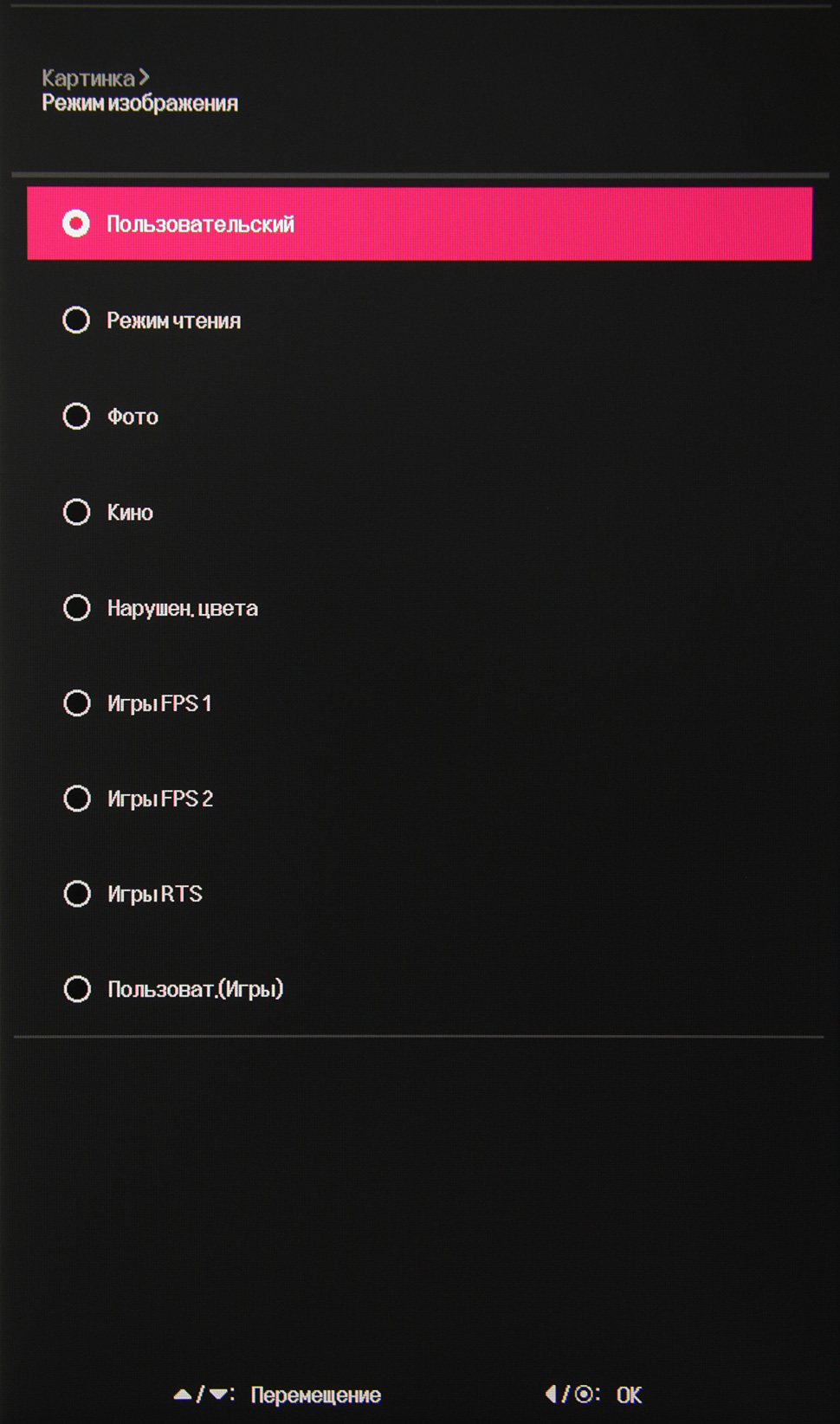The width and height of the screenshot is (840, 1424).
Task: Click the Игры RTS label text
Action: pyautogui.click(x=155, y=894)
